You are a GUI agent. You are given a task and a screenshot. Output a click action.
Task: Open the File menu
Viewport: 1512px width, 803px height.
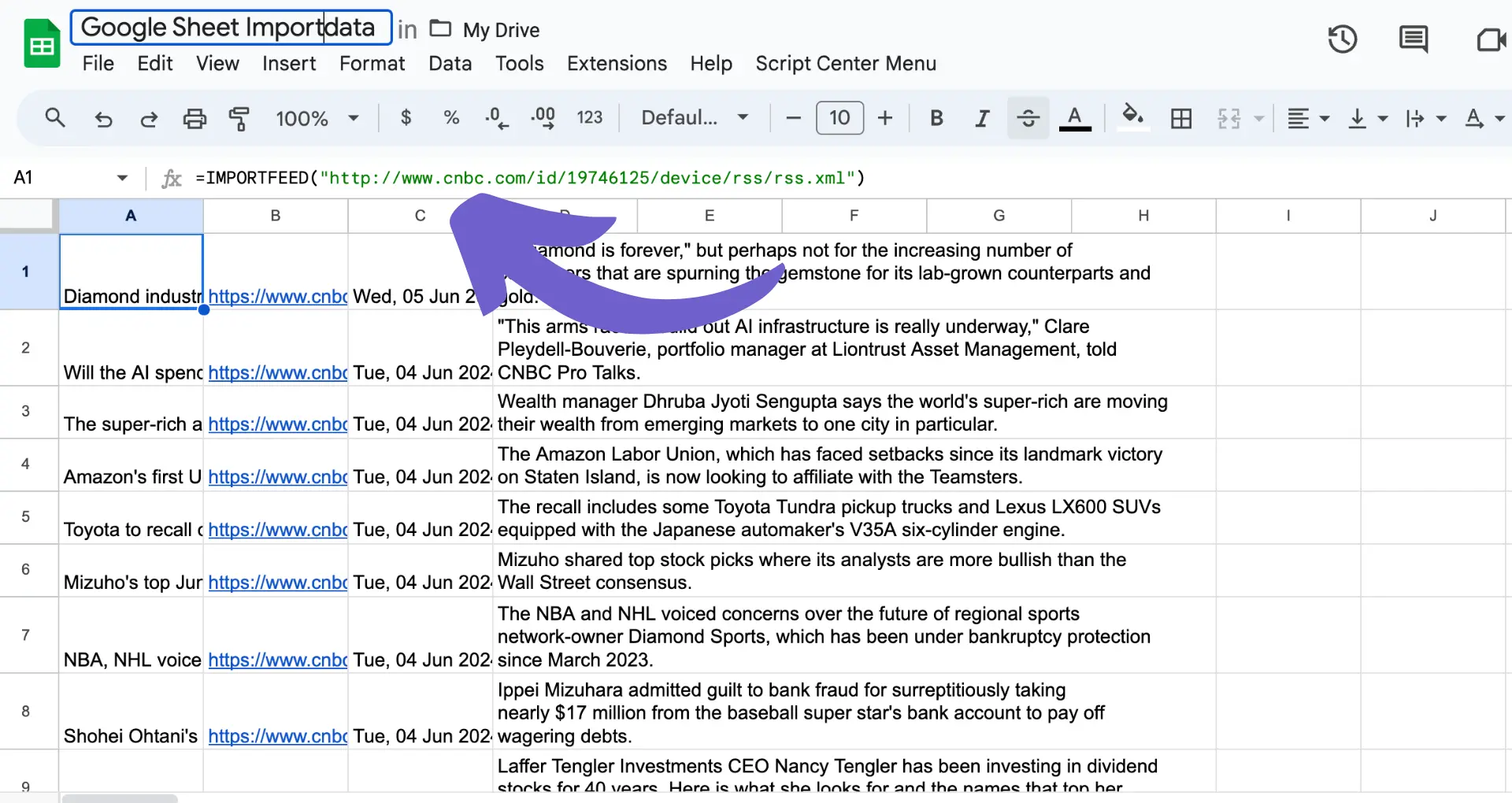coord(98,63)
